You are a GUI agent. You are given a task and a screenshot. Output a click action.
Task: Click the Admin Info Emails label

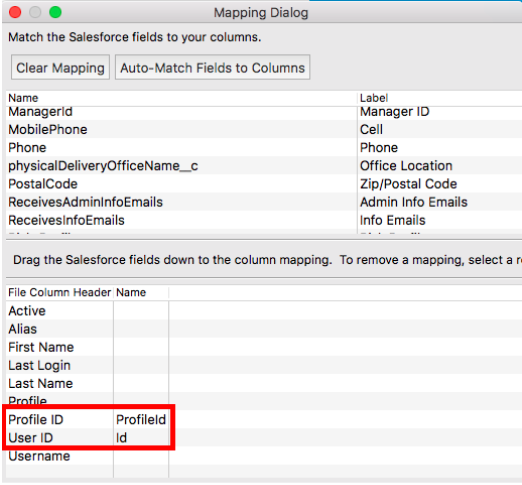tap(414, 202)
